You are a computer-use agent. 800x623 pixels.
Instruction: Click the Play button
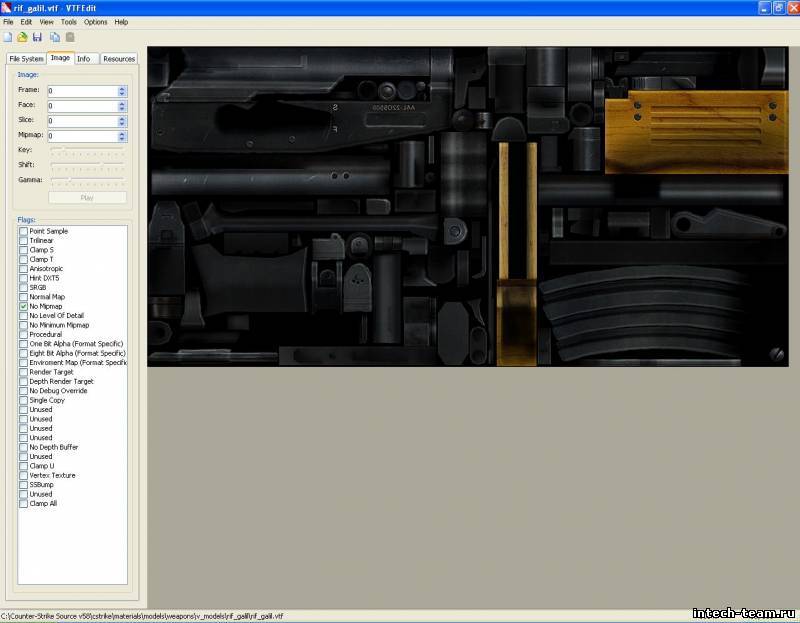(87, 197)
